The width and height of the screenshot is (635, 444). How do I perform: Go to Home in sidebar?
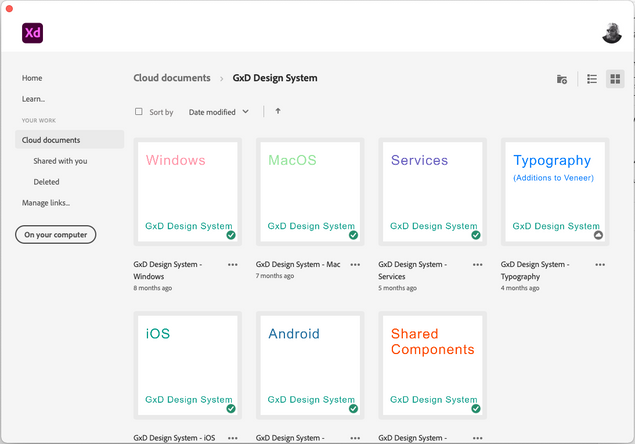point(32,78)
